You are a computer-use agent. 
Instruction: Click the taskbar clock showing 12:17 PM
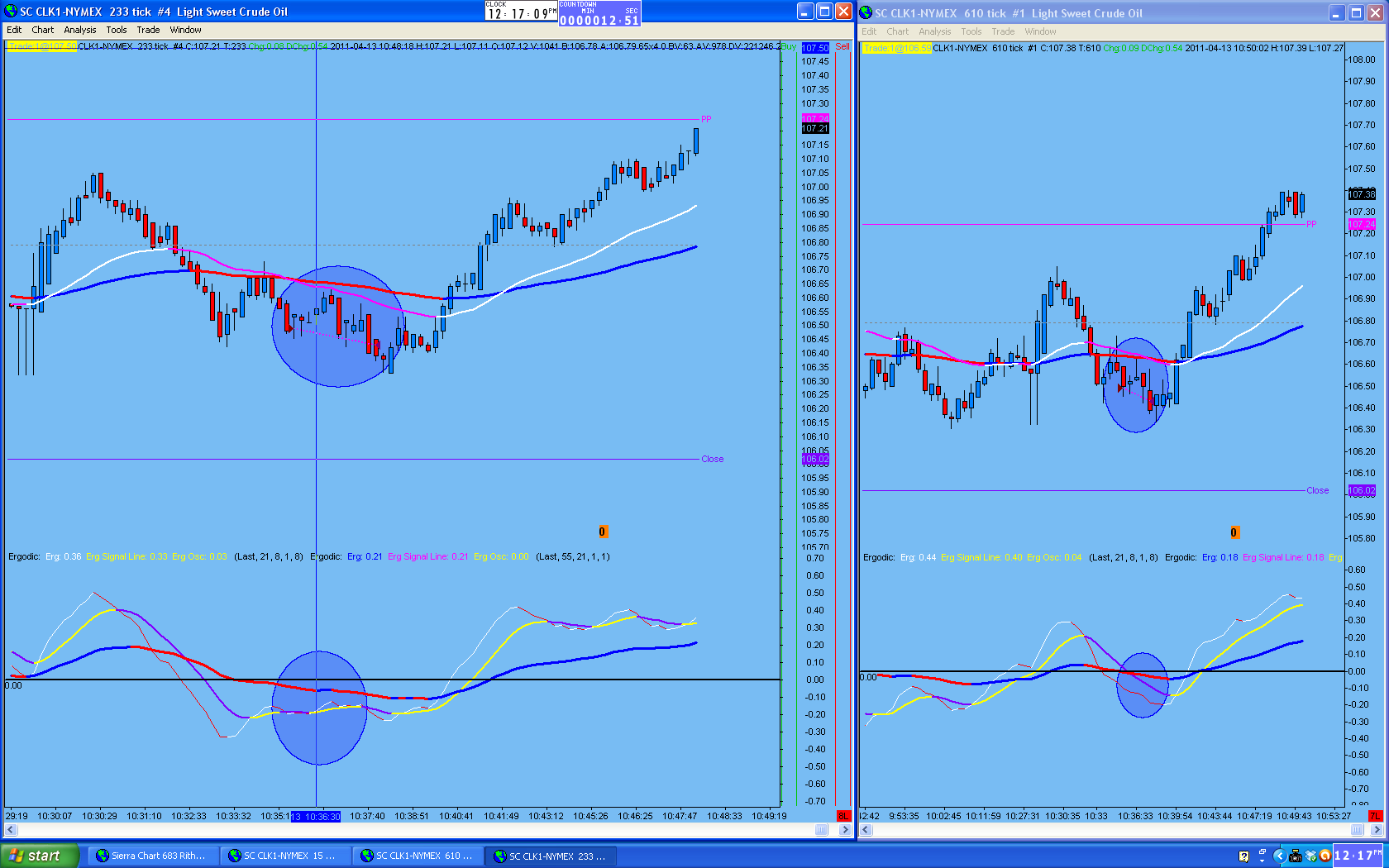click(1358, 856)
